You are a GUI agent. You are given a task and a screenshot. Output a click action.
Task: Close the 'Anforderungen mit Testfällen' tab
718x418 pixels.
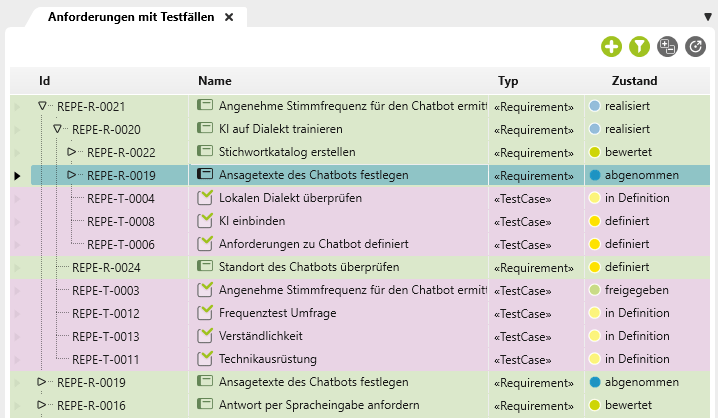pyautogui.click(x=229, y=18)
